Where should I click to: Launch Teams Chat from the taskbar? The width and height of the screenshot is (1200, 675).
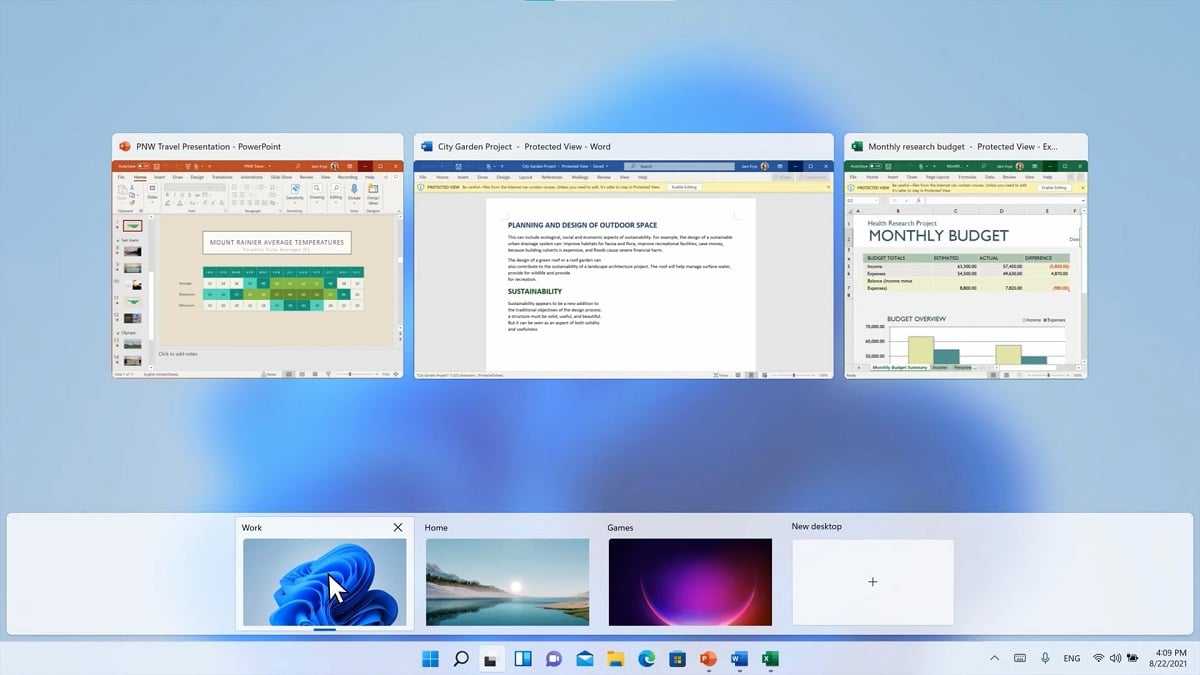[554, 658]
